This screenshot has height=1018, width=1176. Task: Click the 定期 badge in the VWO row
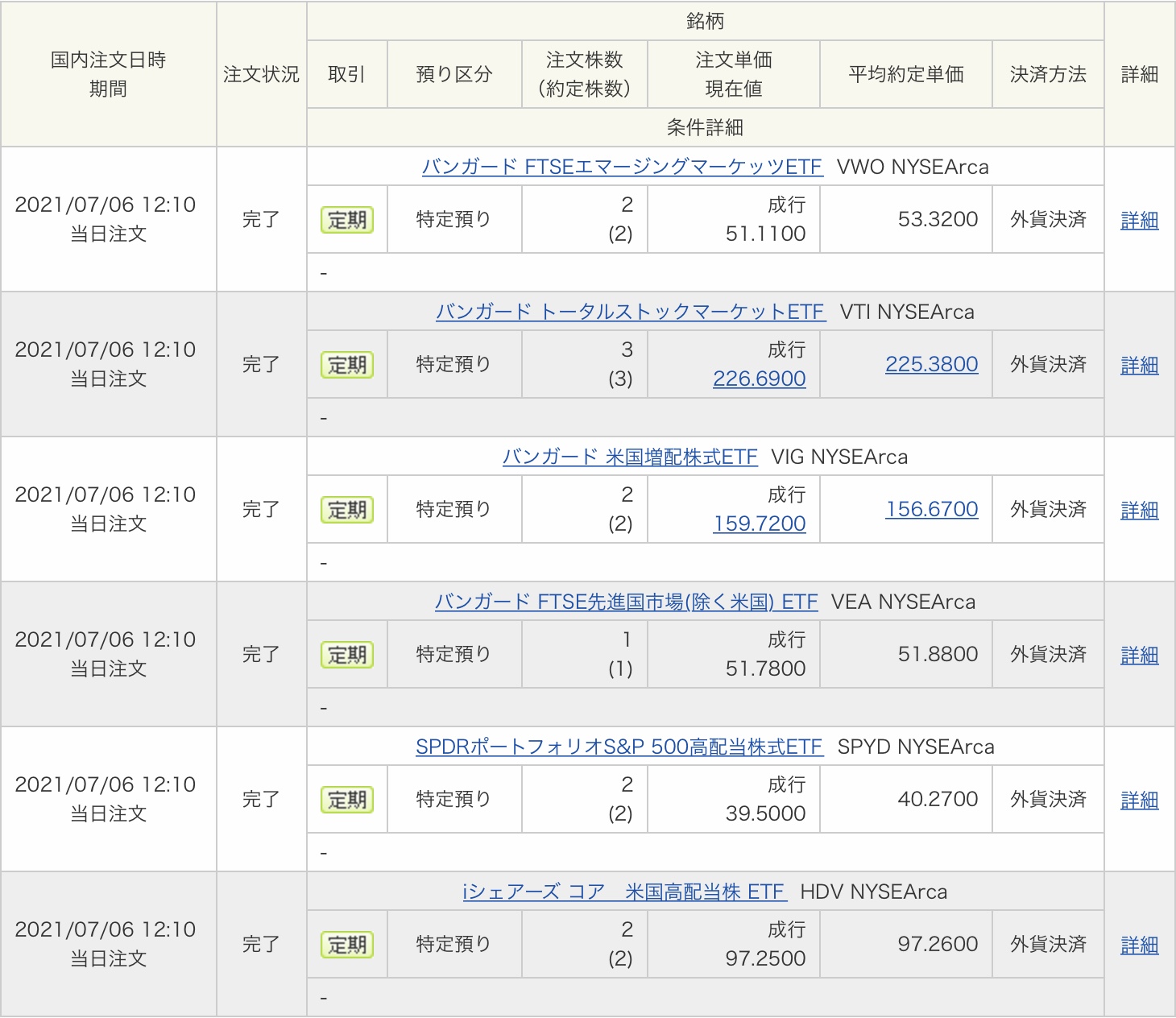tap(347, 220)
